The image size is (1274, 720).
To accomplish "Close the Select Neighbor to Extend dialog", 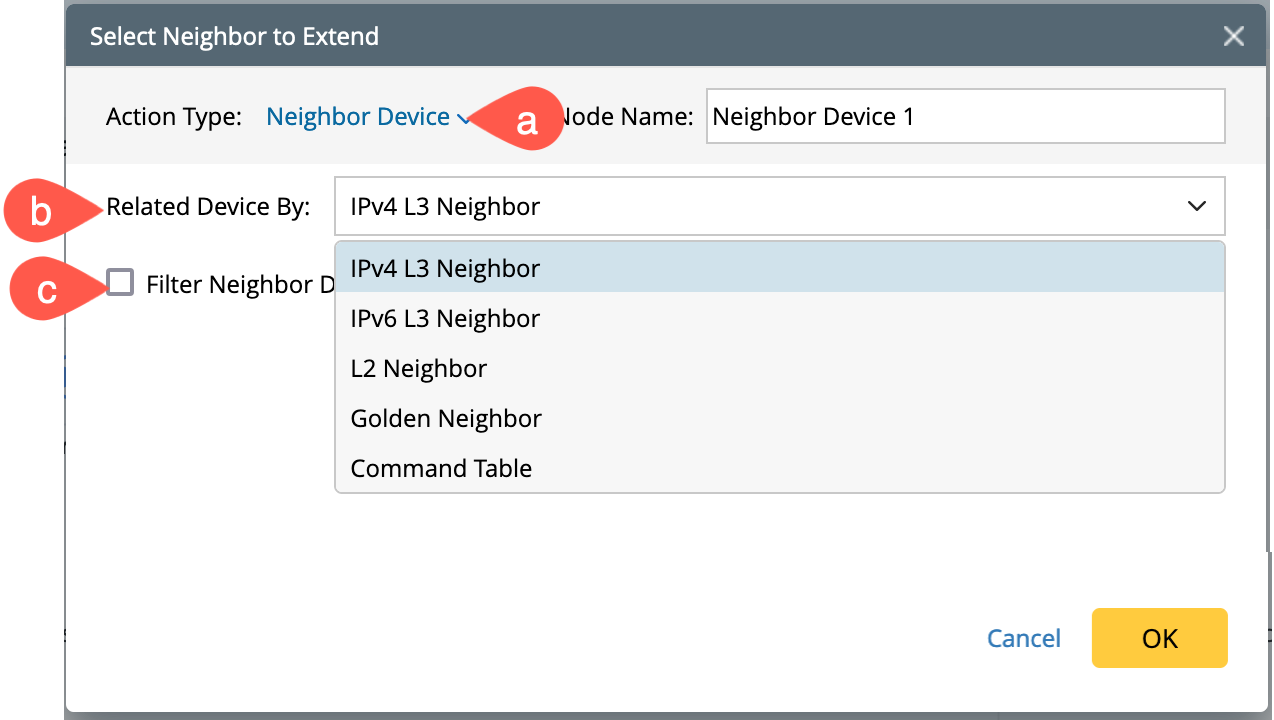I will click(1233, 37).
